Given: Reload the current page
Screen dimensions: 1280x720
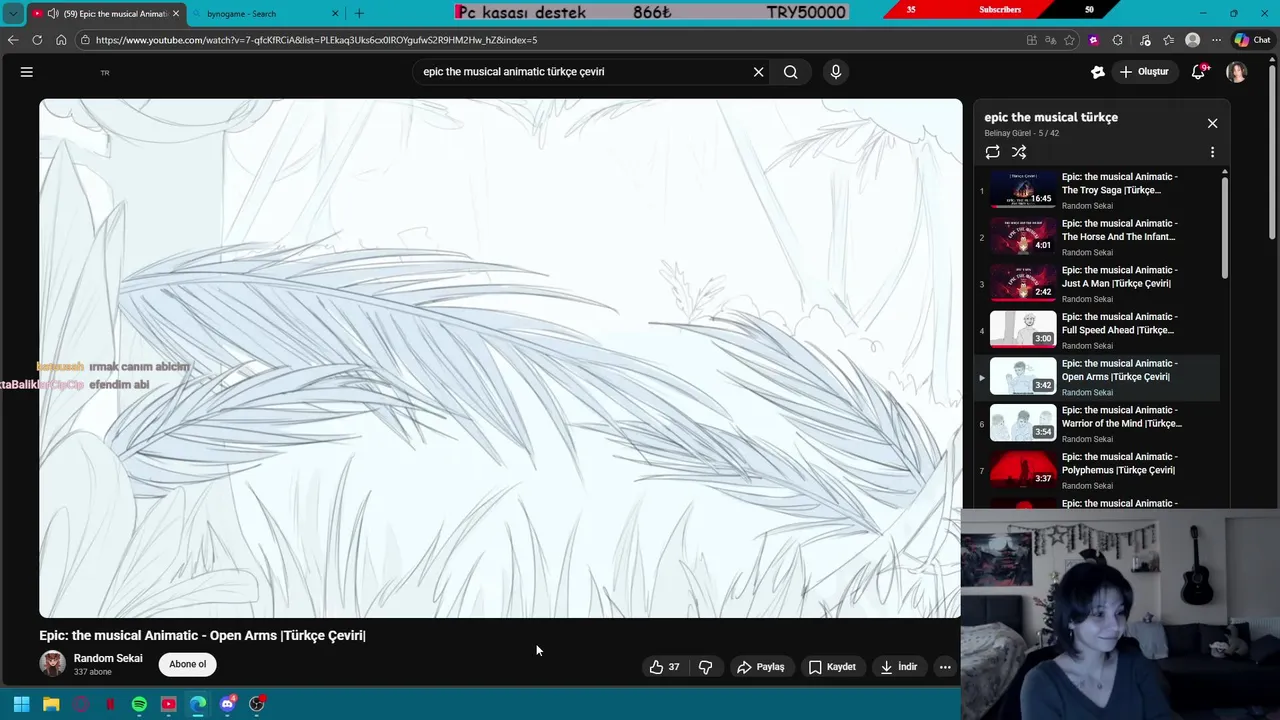Looking at the screenshot, I should pyautogui.click(x=37, y=40).
